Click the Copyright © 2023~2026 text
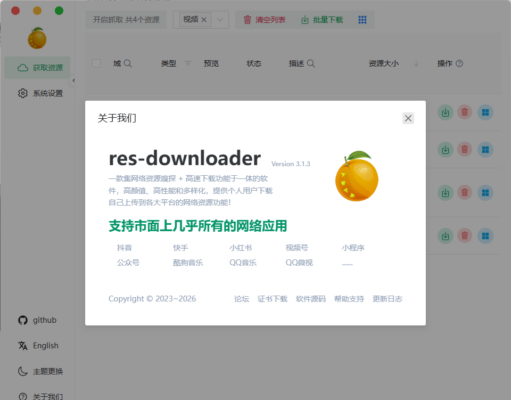The height and width of the screenshot is (400, 511). click(152, 299)
